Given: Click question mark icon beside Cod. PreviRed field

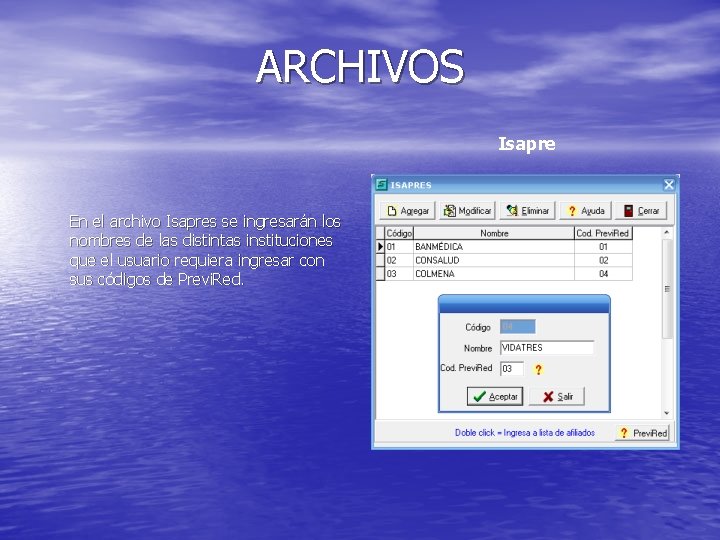Looking at the screenshot, I should tap(538, 369).
